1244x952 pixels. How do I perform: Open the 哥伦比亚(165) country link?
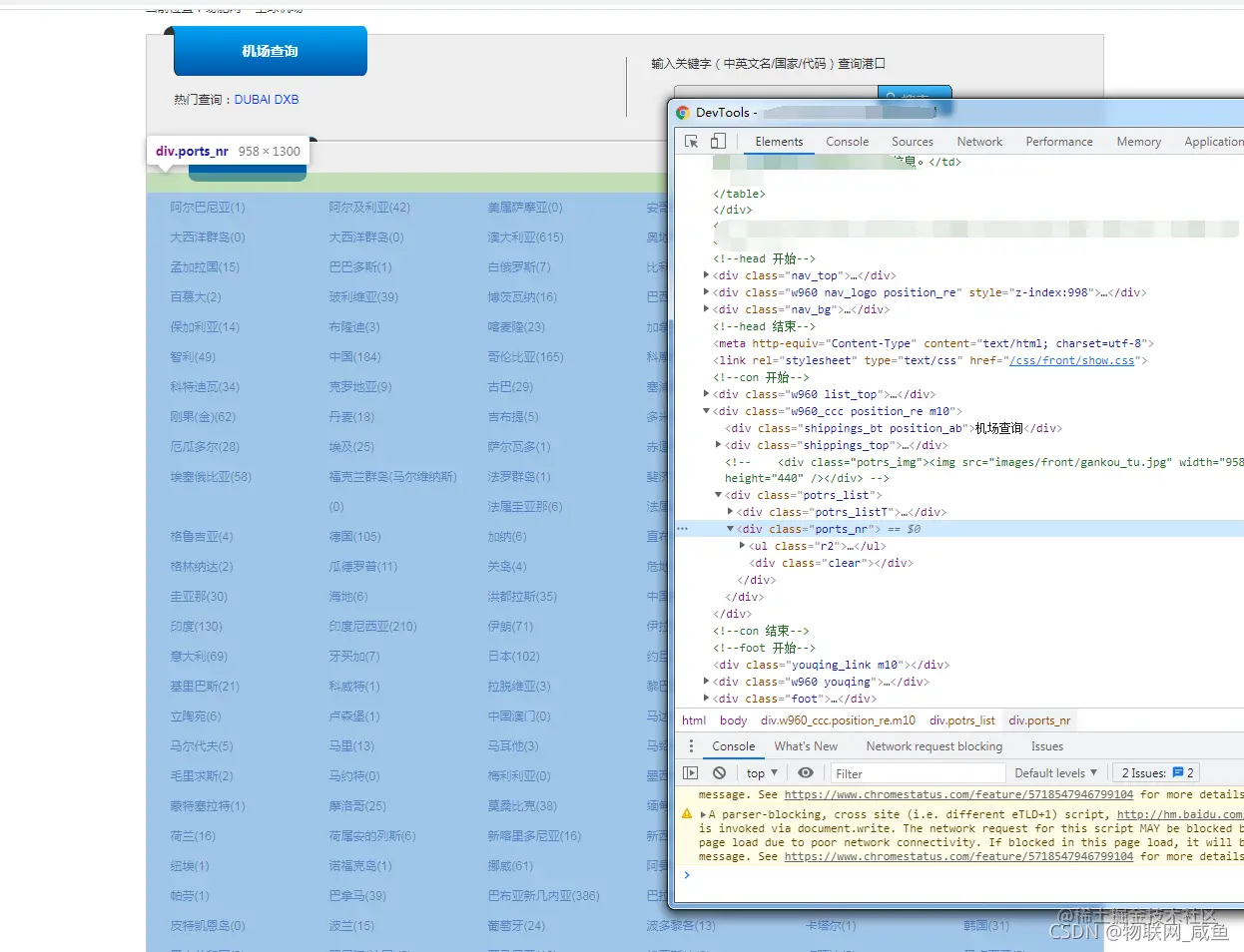(525, 357)
